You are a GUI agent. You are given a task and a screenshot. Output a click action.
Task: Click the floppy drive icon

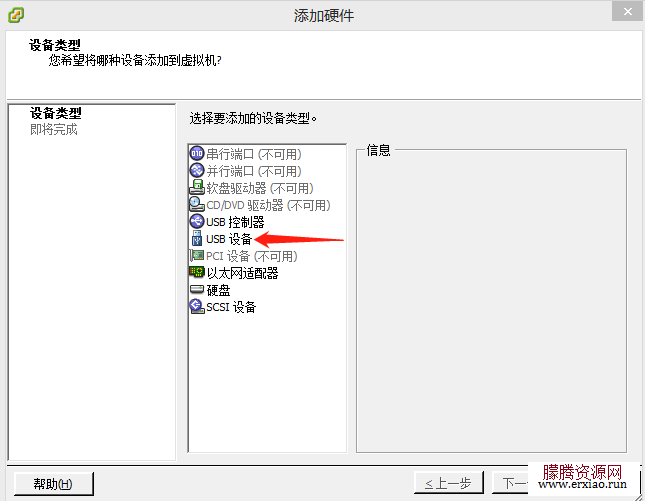pyautogui.click(x=197, y=187)
